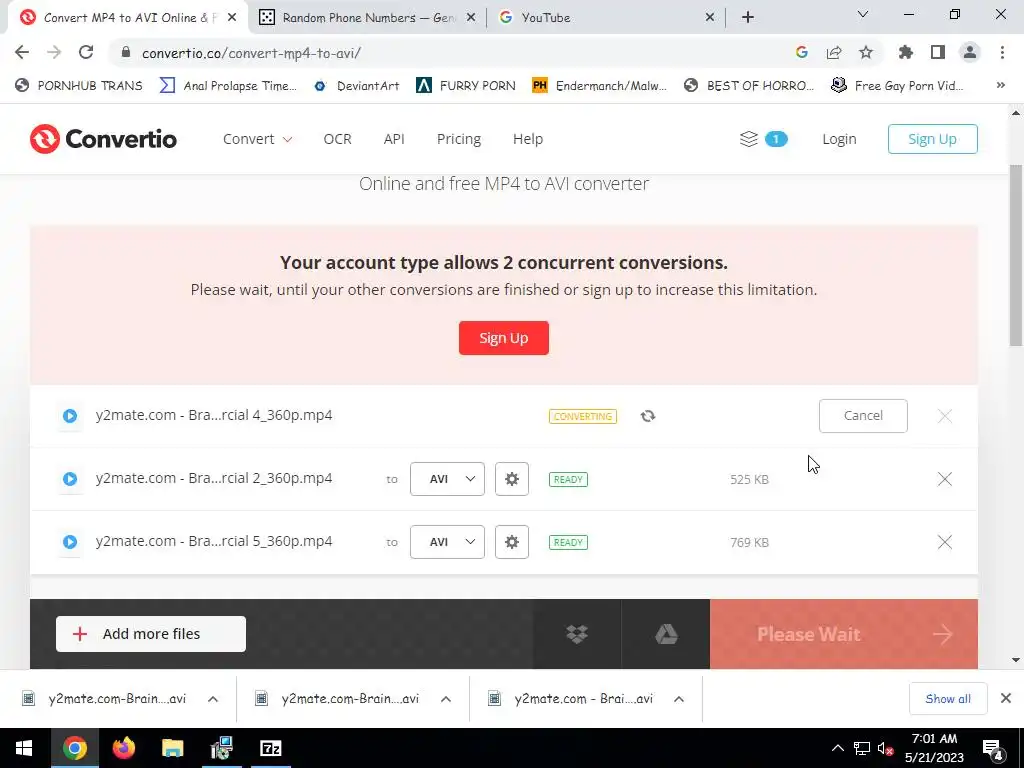The image size is (1024, 768).
Task: Remove Bra...rcial 2_360p.mp4 from the list
Action: tap(944, 479)
